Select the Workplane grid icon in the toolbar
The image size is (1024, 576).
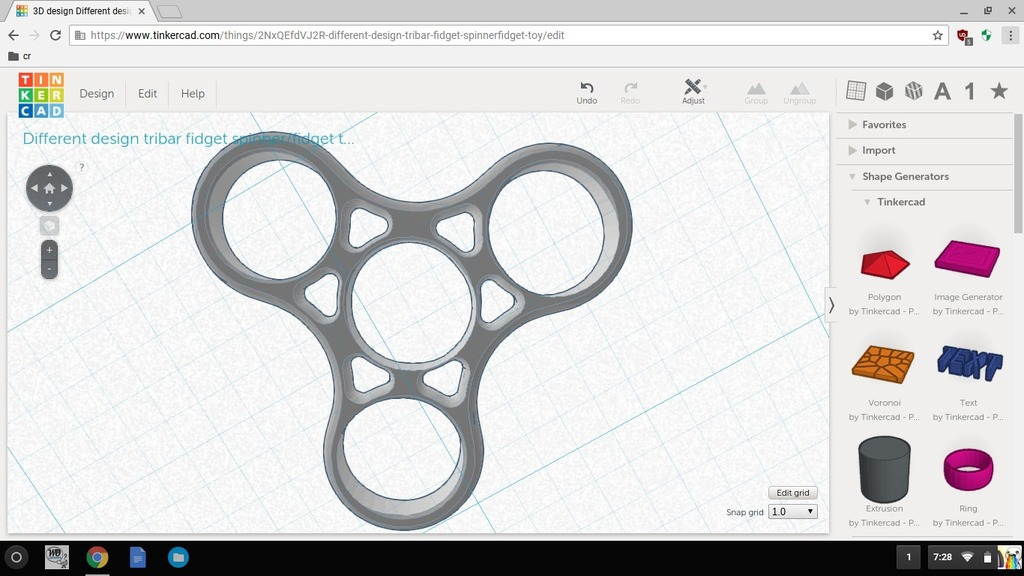point(855,90)
